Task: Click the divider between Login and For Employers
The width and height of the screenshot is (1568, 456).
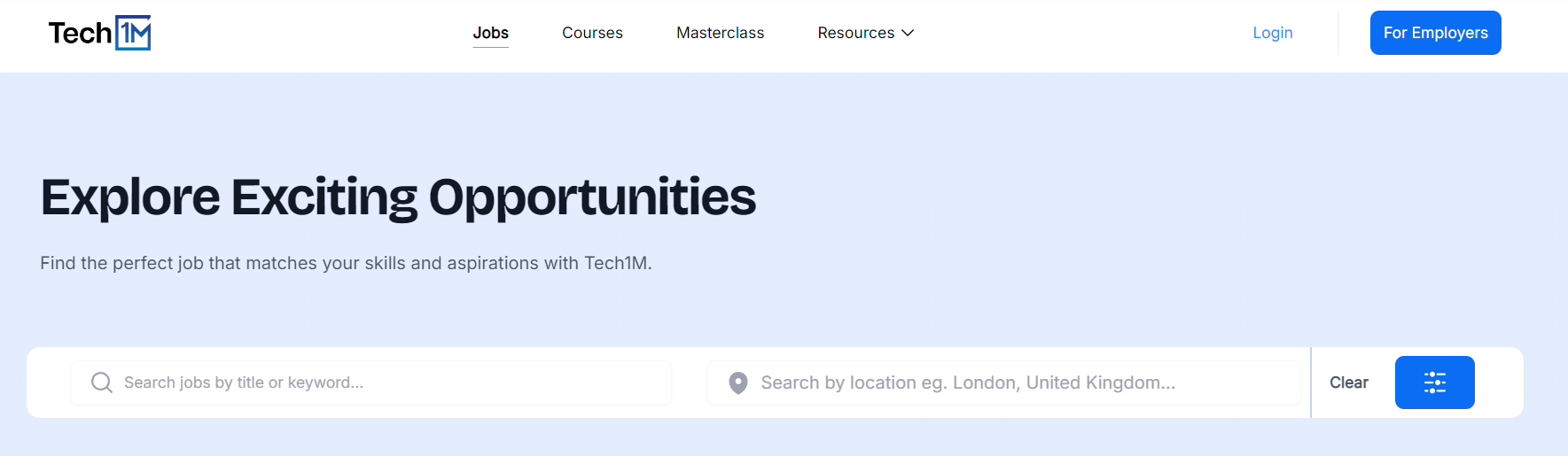Action: [x=1338, y=33]
